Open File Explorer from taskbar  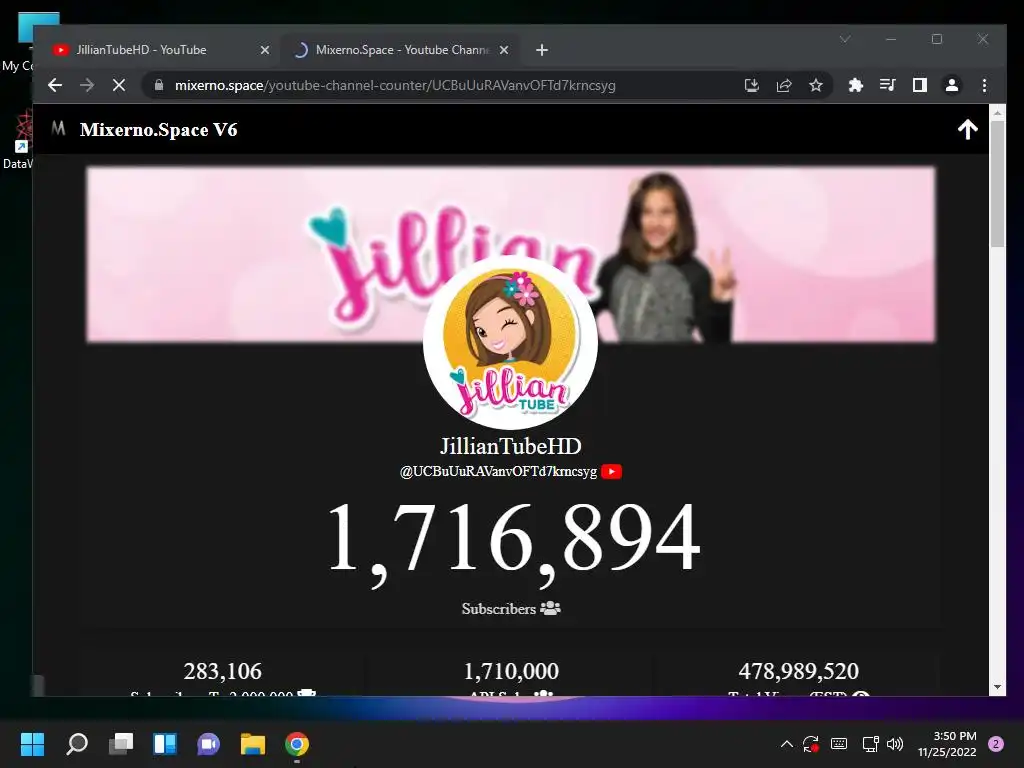[x=253, y=744]
